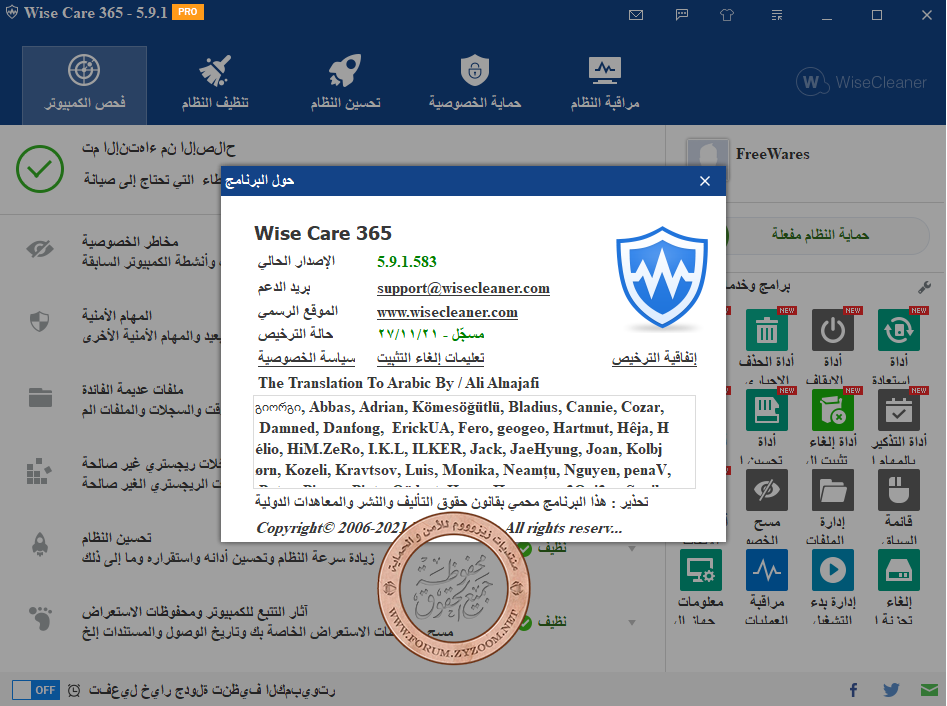This screenshot has height=706, width=947.
Task: Toggle the scheduled cleanup OFF switch
Action: [x=36, y=690]
